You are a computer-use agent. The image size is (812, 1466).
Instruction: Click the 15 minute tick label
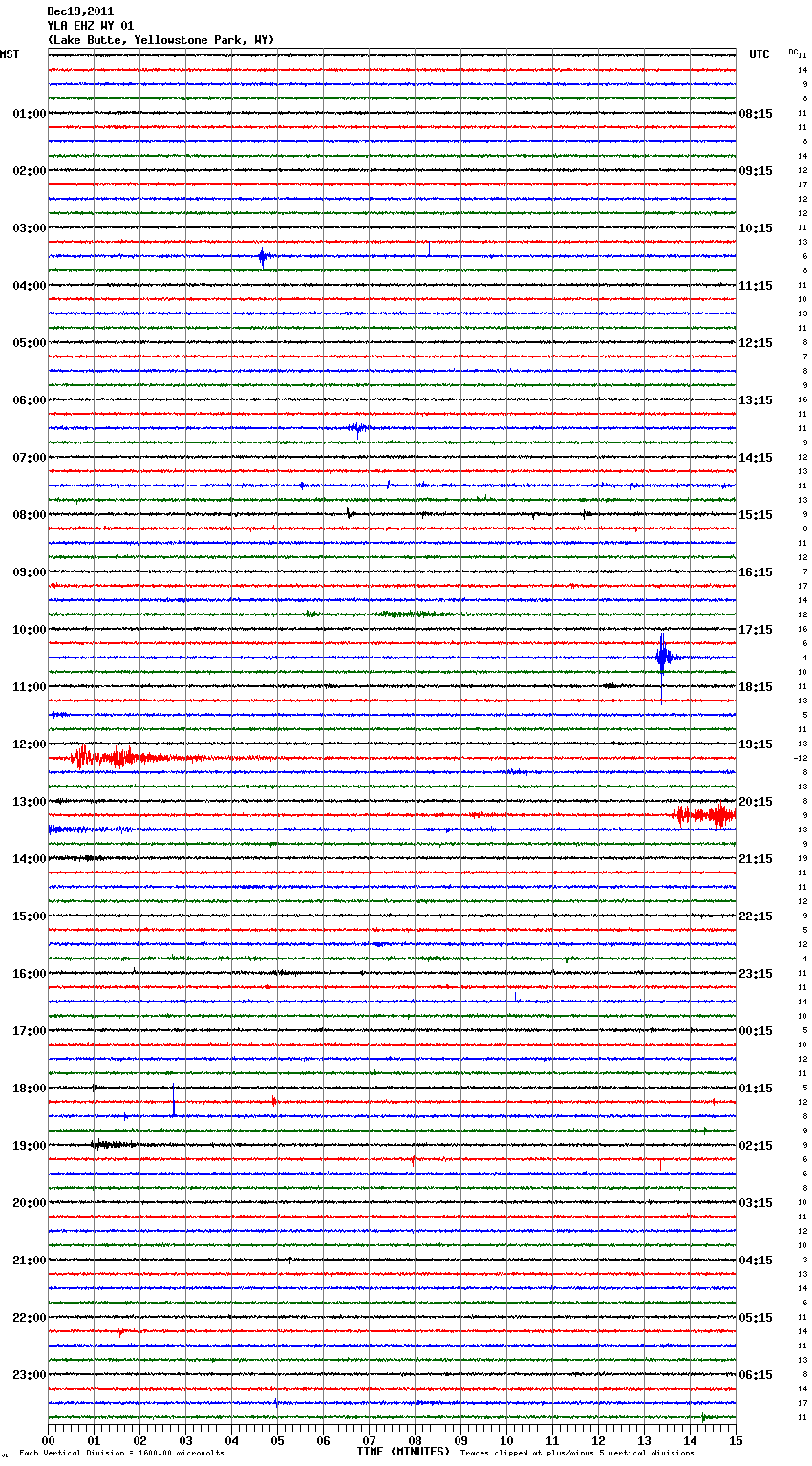736,1440
